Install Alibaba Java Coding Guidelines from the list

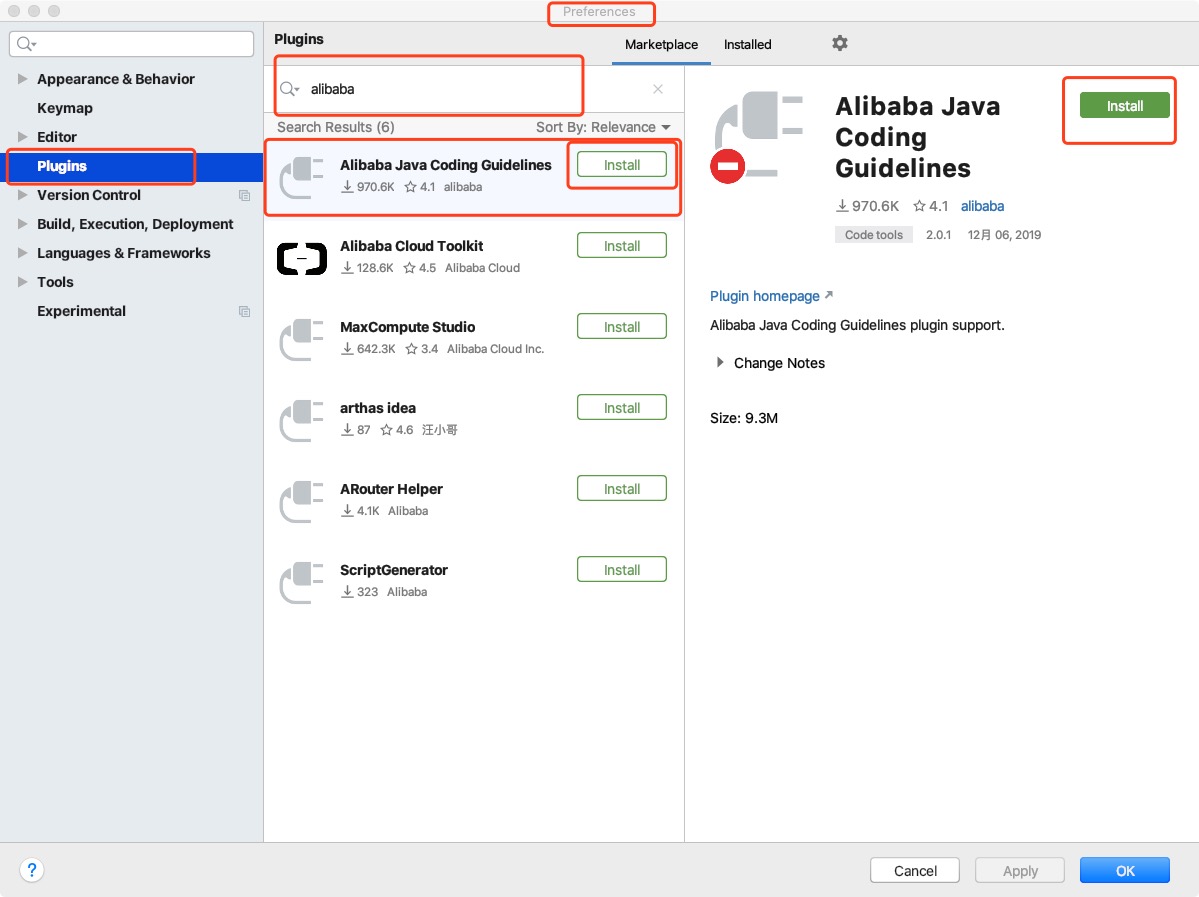click(622, 164)
